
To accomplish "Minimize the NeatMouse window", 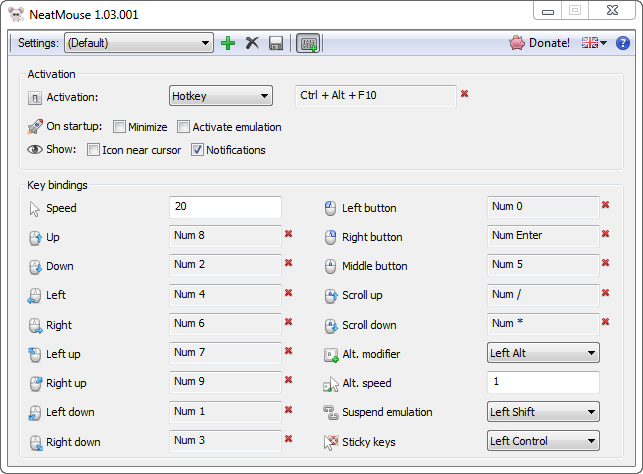I will [x=548, y=11].
